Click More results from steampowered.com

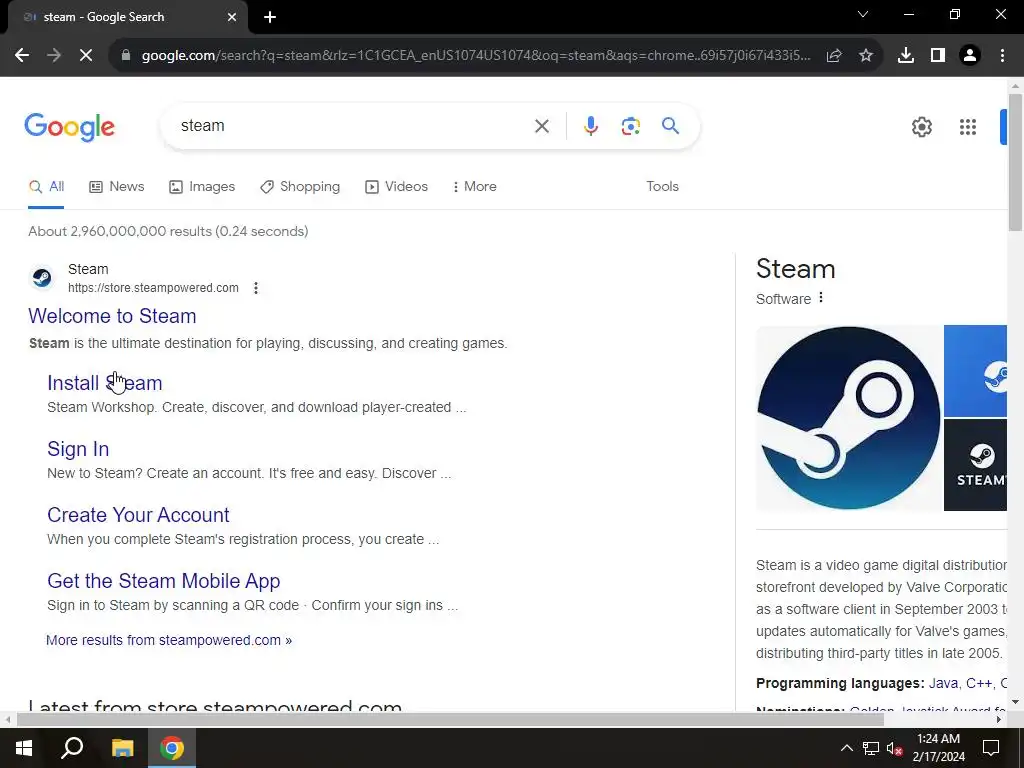pos(168,641)
